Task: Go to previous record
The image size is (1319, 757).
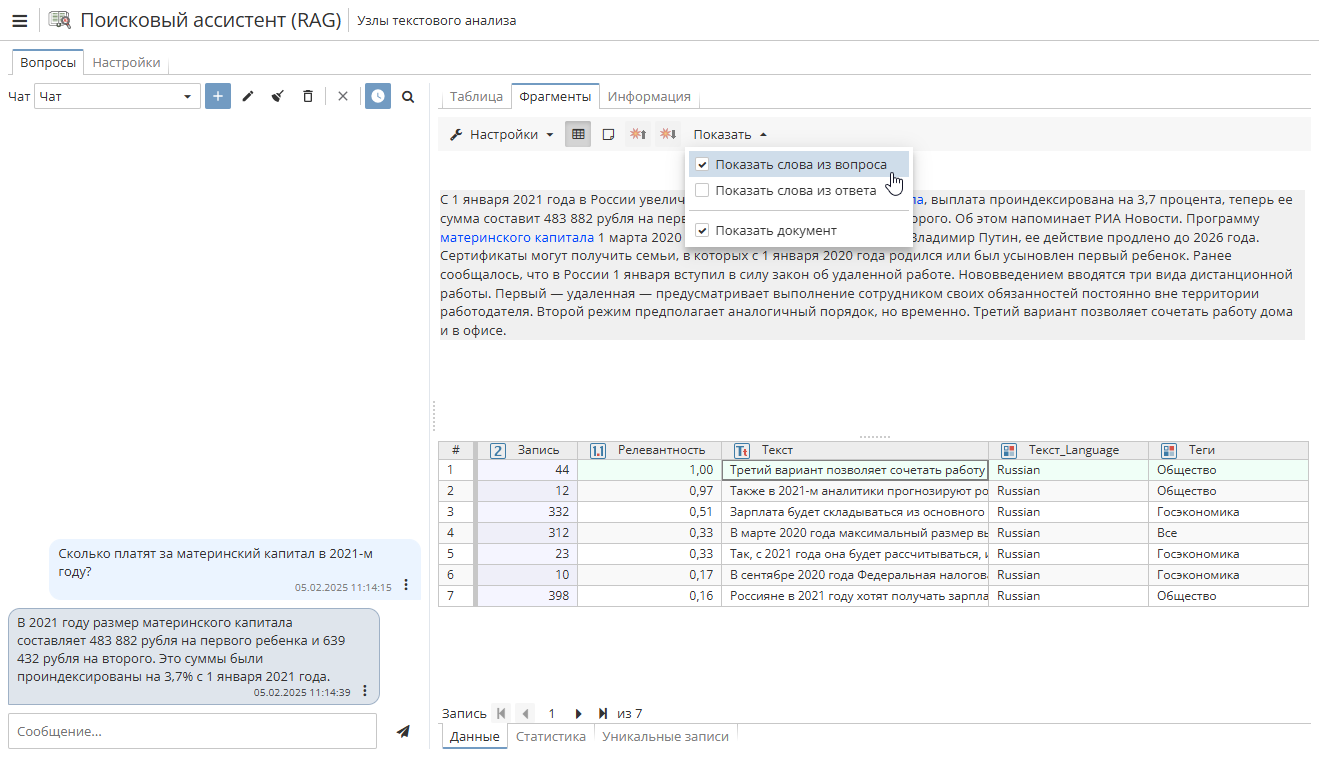Action: tap(526, 713)
